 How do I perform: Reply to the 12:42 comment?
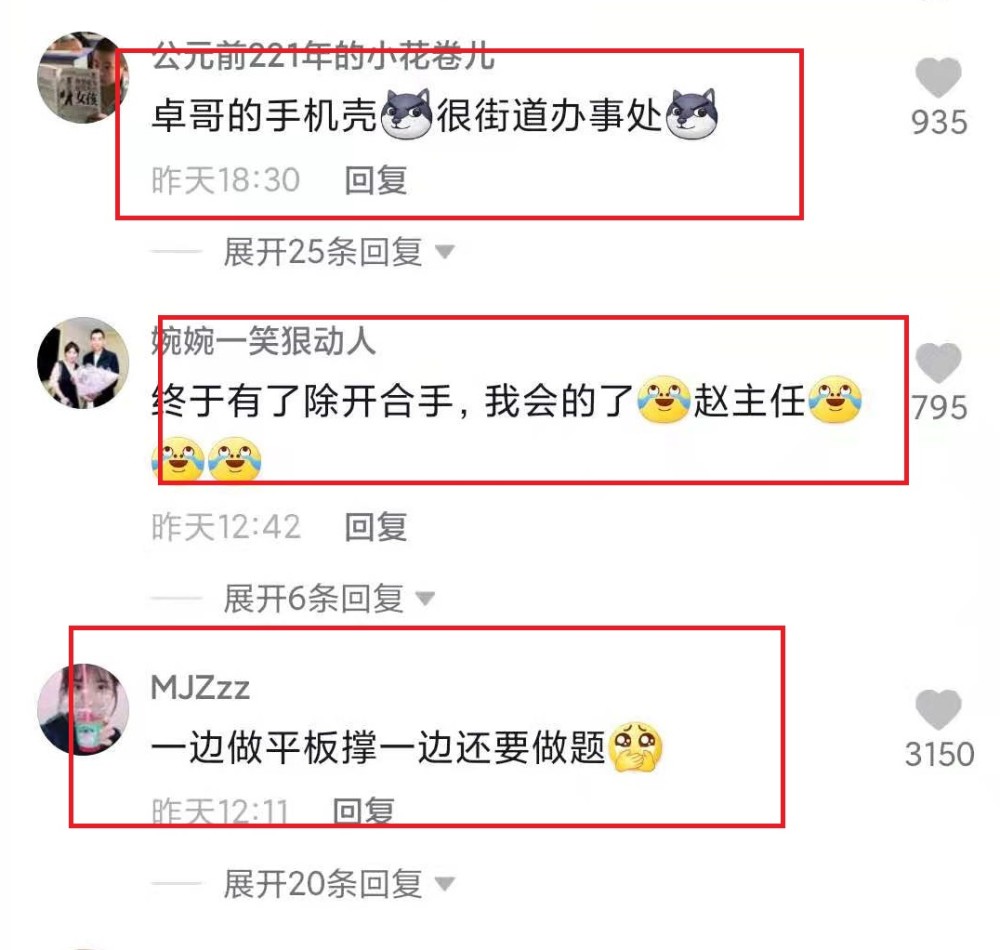click(376, 527)
